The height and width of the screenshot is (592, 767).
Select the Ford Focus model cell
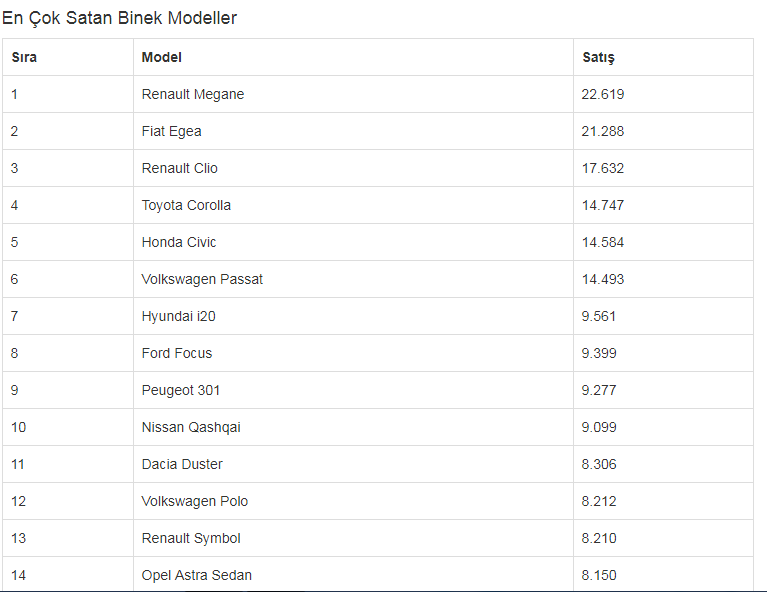177,353
